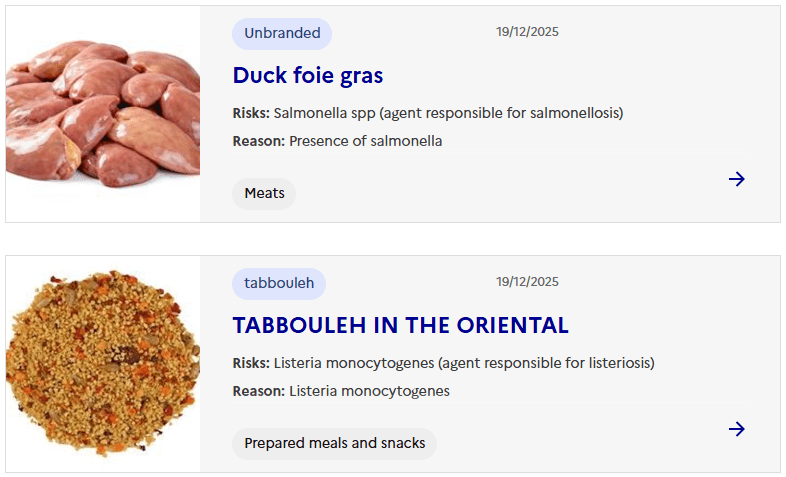Click bold Reason label on Duck foie gras card
Image resolution: width=786 pixels, height=477 pixels.
pyautogui.click(x=259, y=141)
